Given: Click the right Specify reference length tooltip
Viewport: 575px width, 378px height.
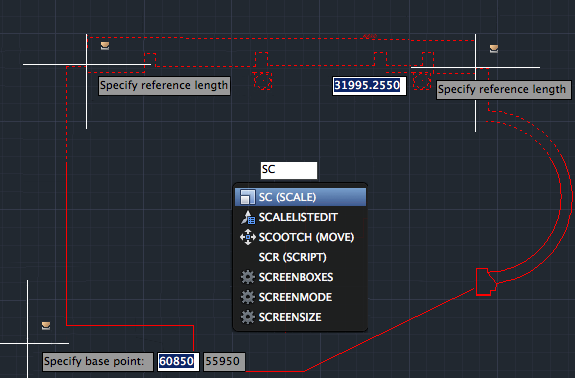Looking at the screenshot, I should click(x=503, y=90).
